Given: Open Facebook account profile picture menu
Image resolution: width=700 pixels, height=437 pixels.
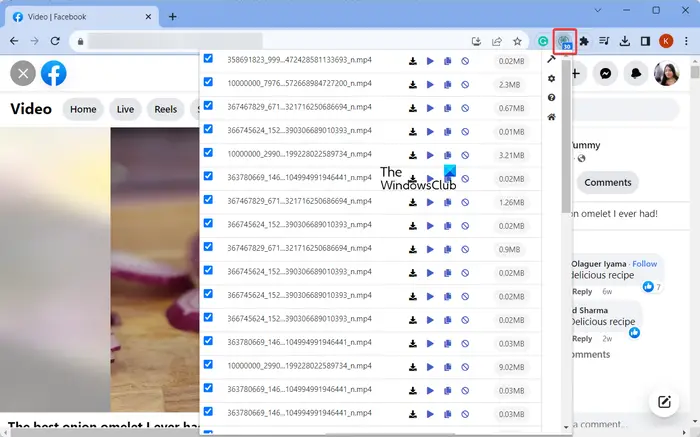Looking at the screenshot, I should coord(666,73).
